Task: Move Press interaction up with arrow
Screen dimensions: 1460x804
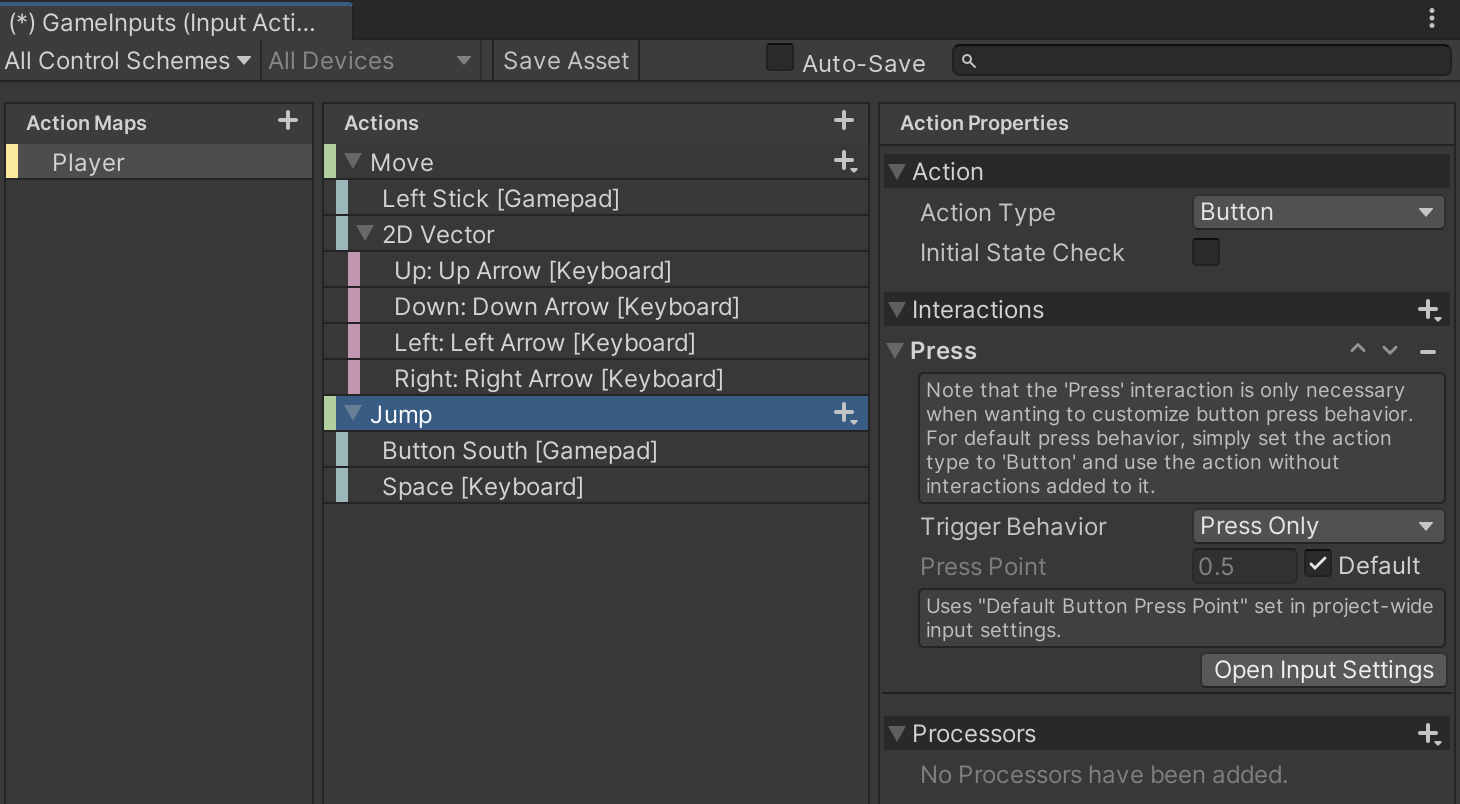Action: (1357, 350)
